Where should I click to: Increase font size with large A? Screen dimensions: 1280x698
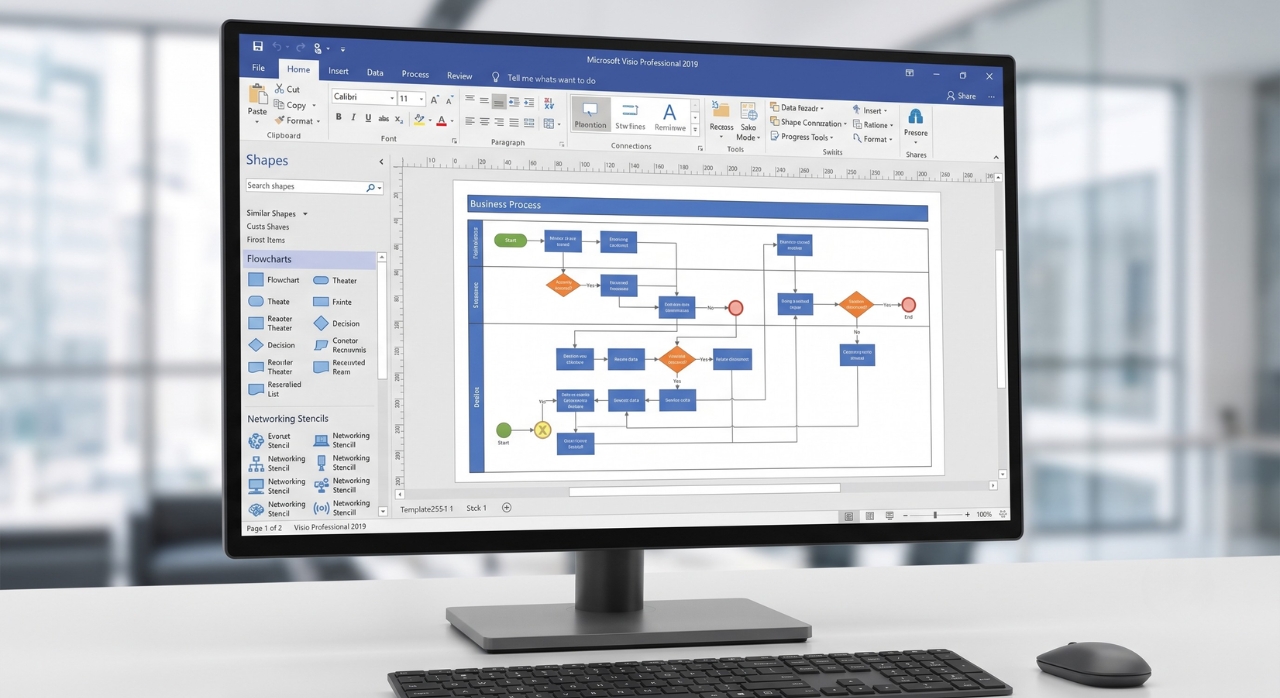click(436, 99)
